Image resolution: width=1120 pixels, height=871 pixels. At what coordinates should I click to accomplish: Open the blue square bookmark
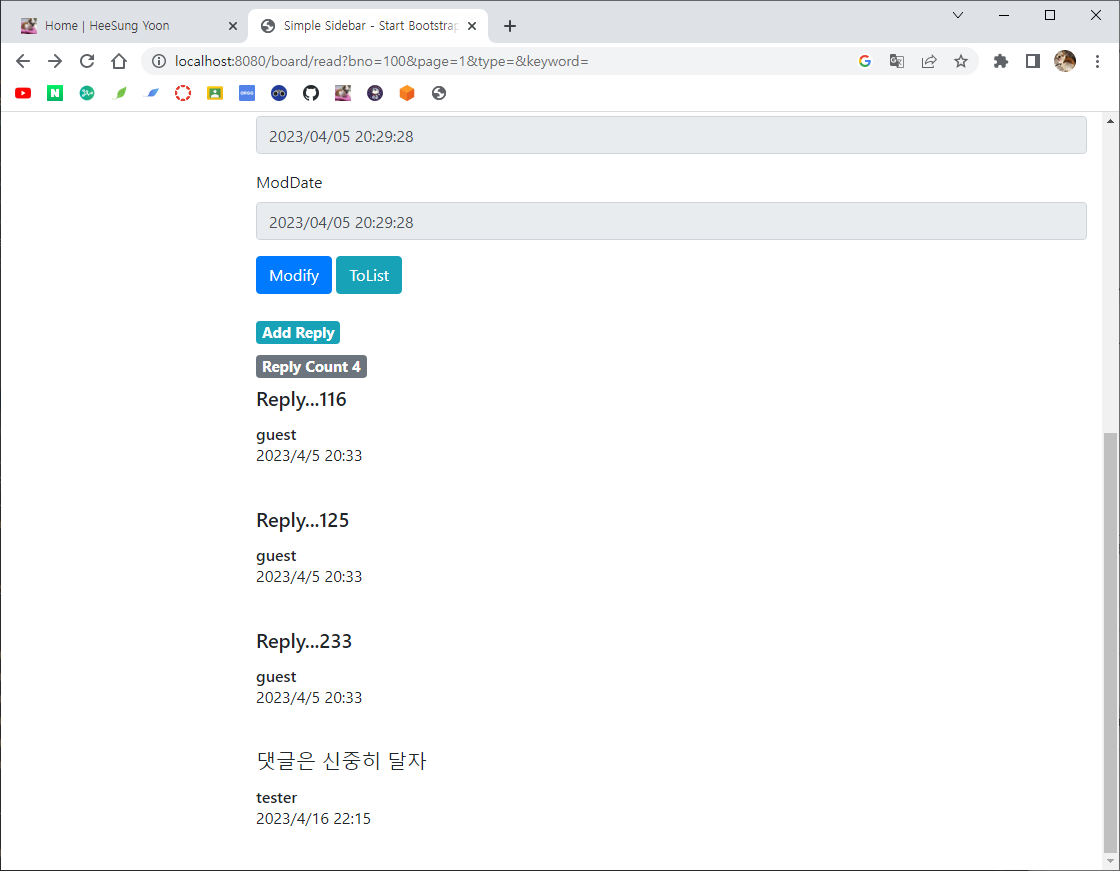click(x=247, y=93)
